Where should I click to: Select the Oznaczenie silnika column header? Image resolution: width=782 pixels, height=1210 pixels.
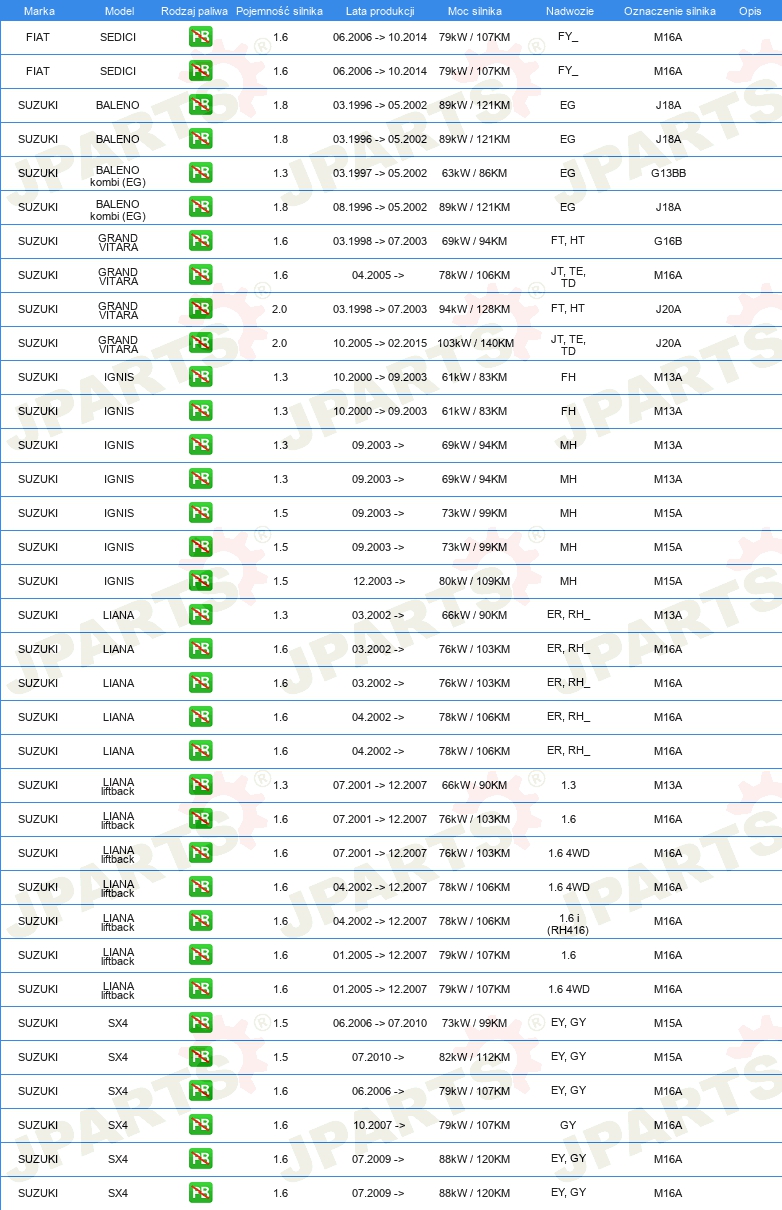669,11
